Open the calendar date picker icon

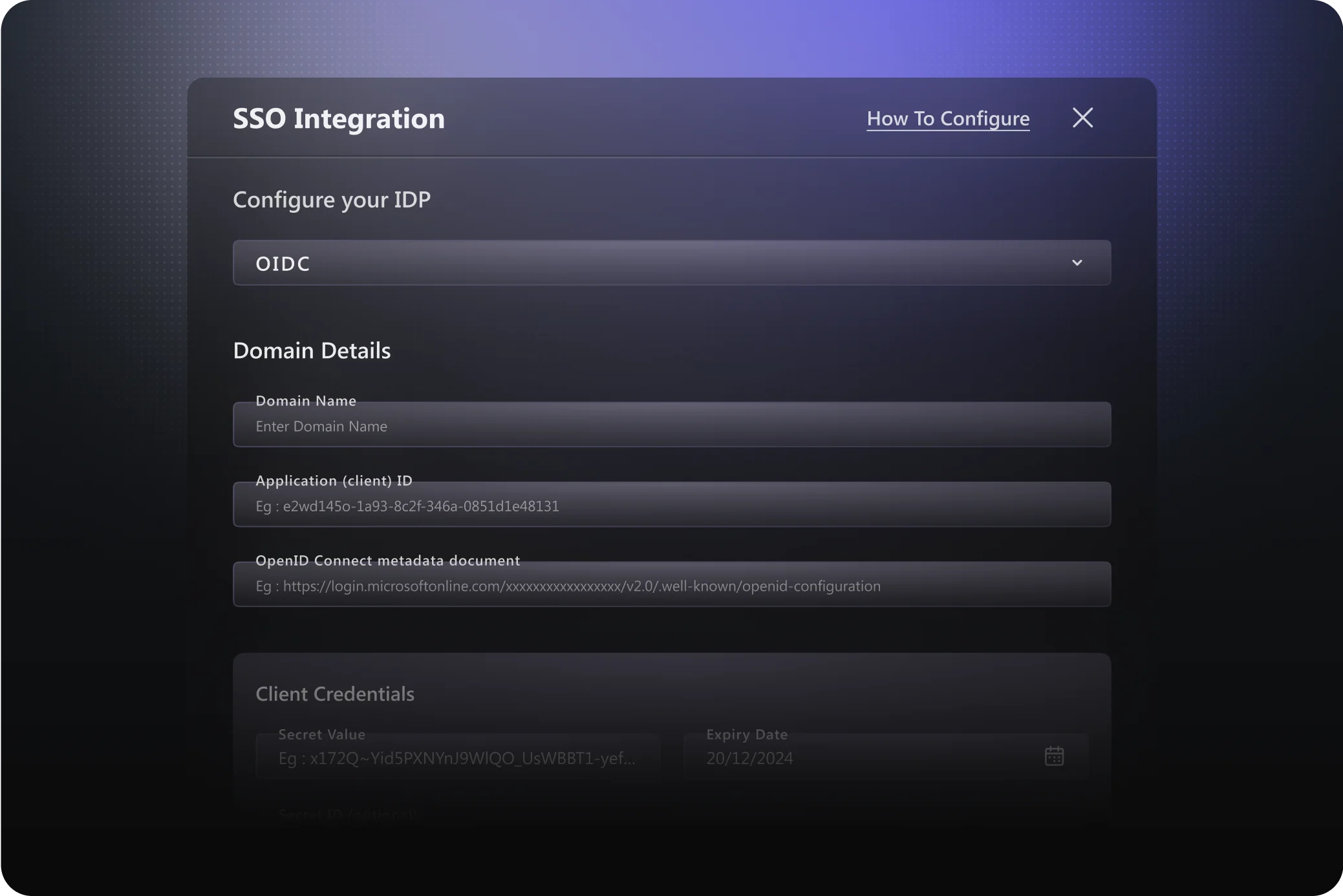click(1053, 756)
